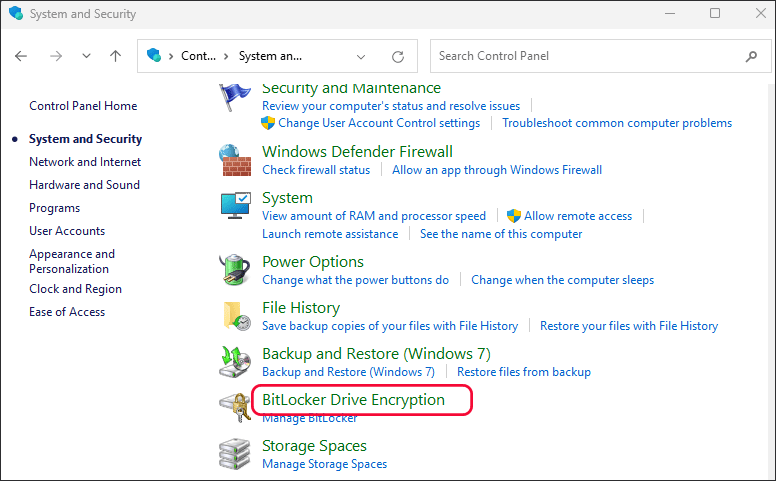Open Restore files from backup link
Screen dimensions: 776x481
(524, 372)
